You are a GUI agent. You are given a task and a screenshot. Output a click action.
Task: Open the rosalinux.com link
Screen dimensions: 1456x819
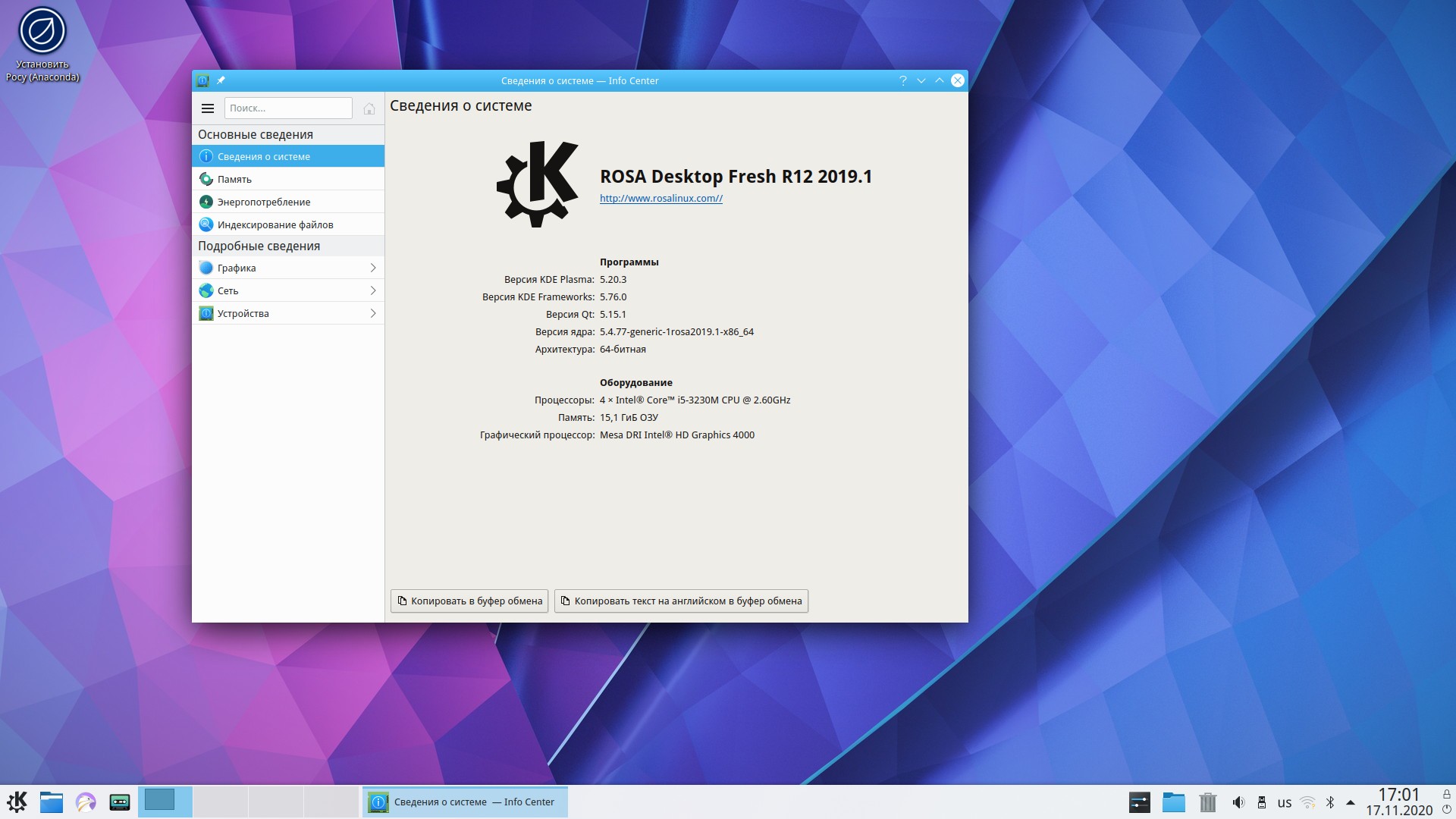pyautogui.click(x=661, y=198)
